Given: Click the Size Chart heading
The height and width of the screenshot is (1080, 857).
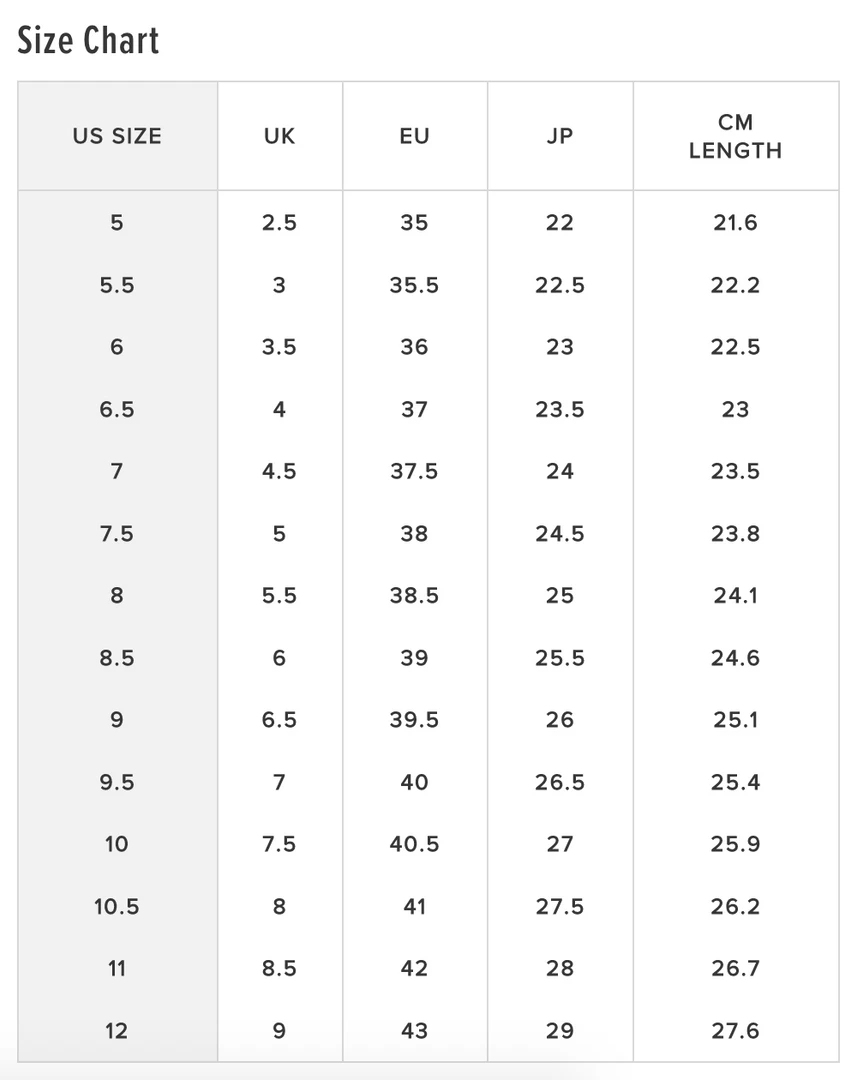Looking at the screenshot, I should (88, 41).
